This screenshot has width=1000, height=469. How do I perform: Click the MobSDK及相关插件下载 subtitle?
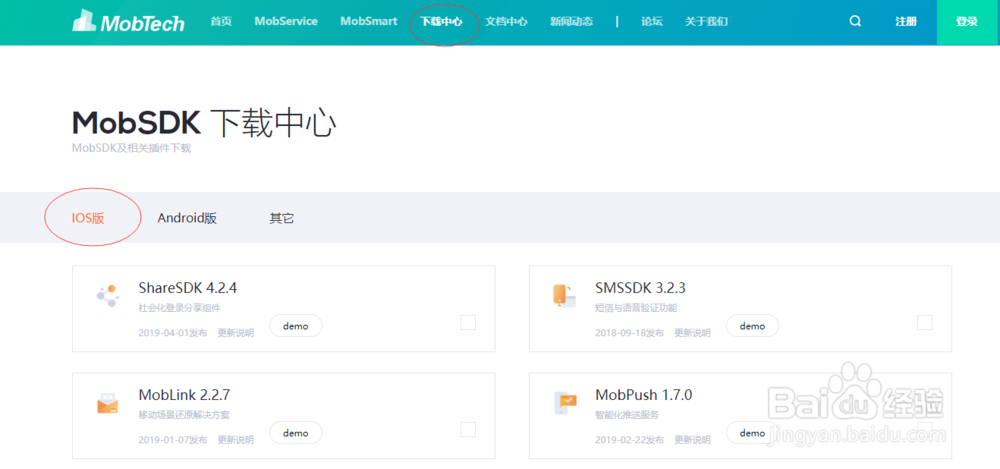coord(131,148)
